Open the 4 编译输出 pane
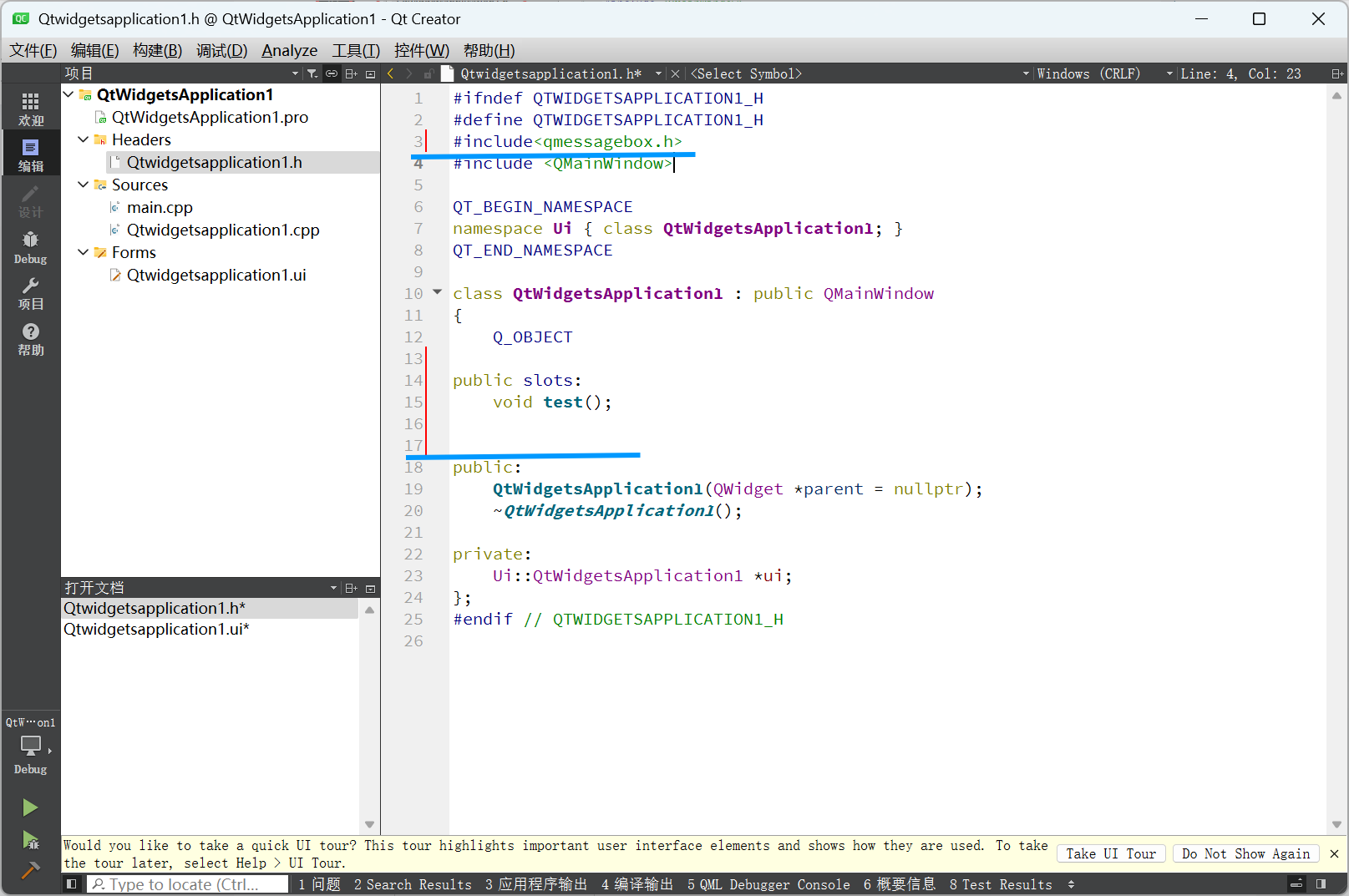The width and height of the screenshot is (1349, 896). click(637, 884)
